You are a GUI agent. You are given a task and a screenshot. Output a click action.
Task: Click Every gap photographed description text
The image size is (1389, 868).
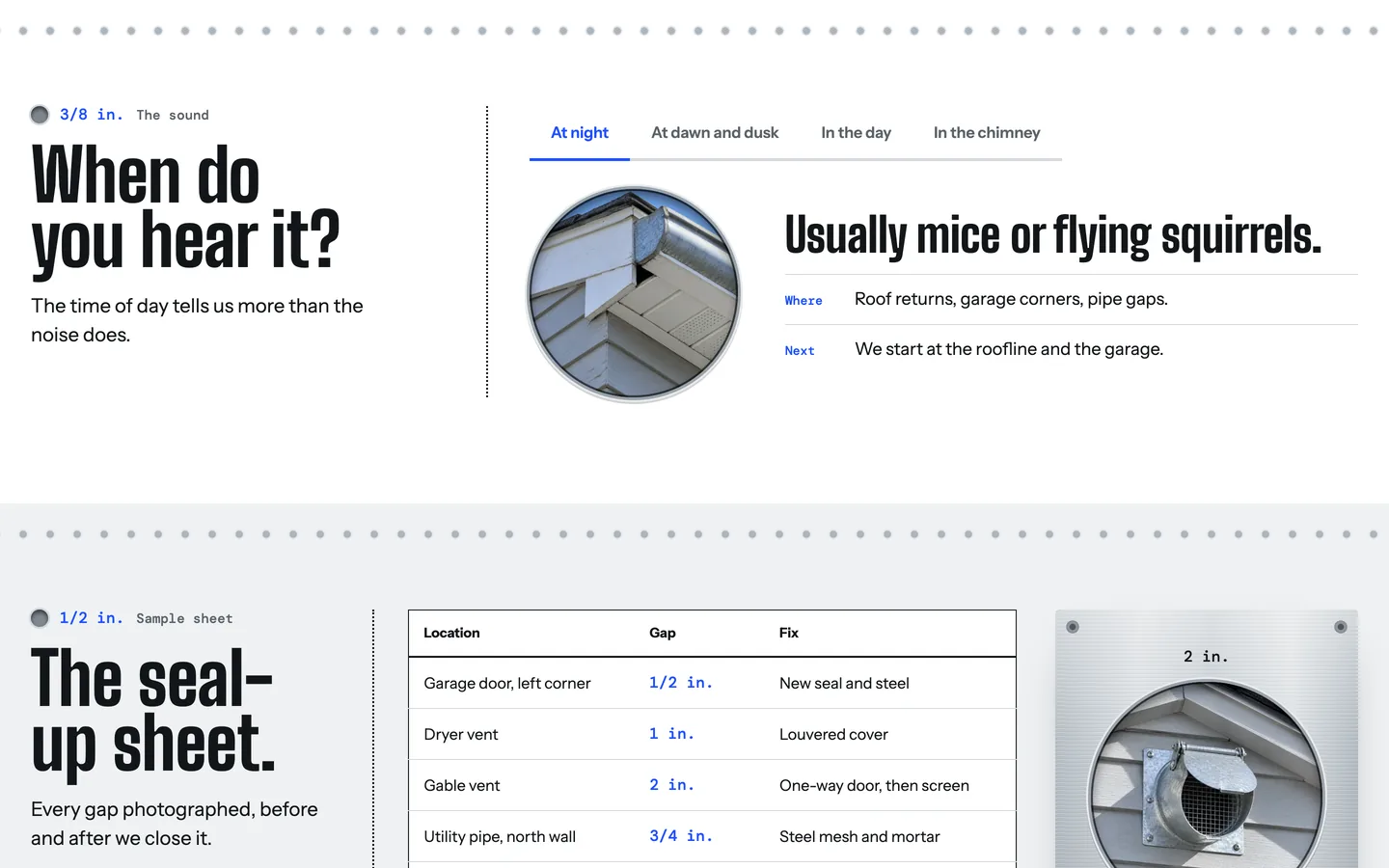click(x=175, y=824)
